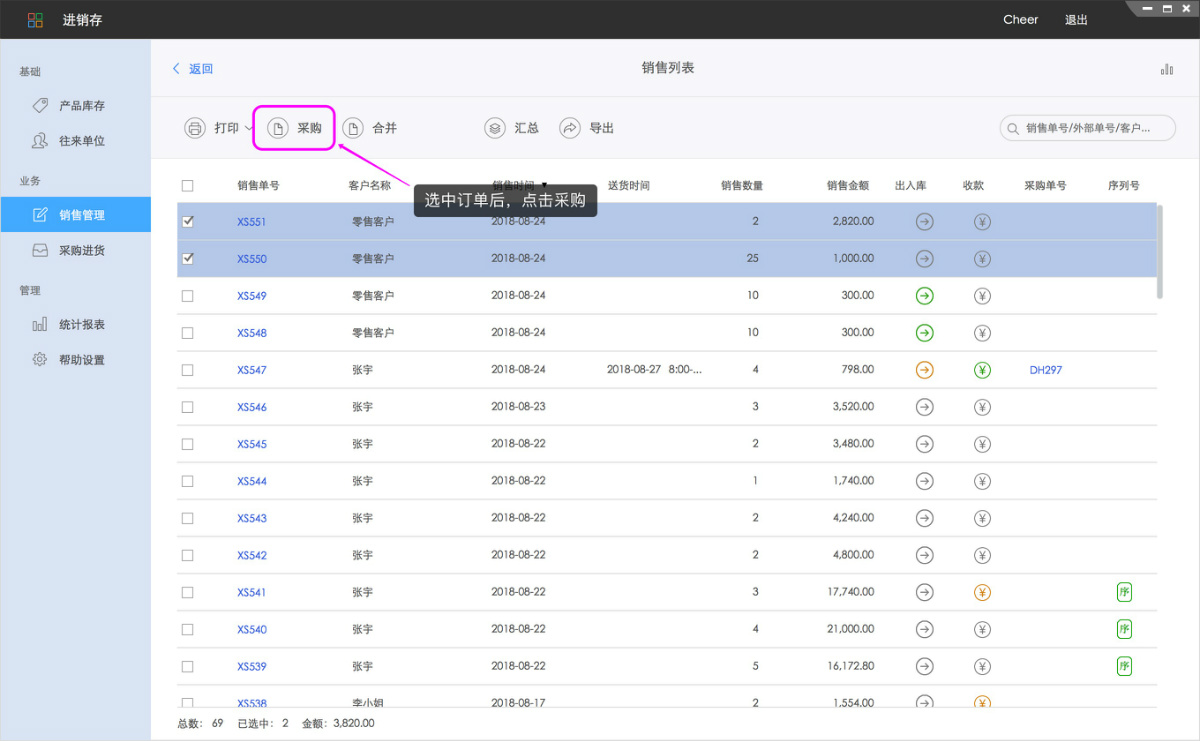Check the XS548 row checkbox

point(187,333)
